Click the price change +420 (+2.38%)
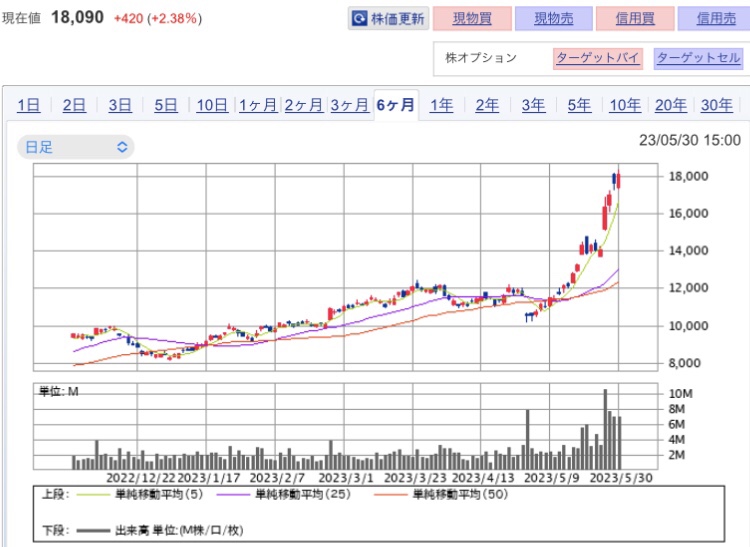 158,19
